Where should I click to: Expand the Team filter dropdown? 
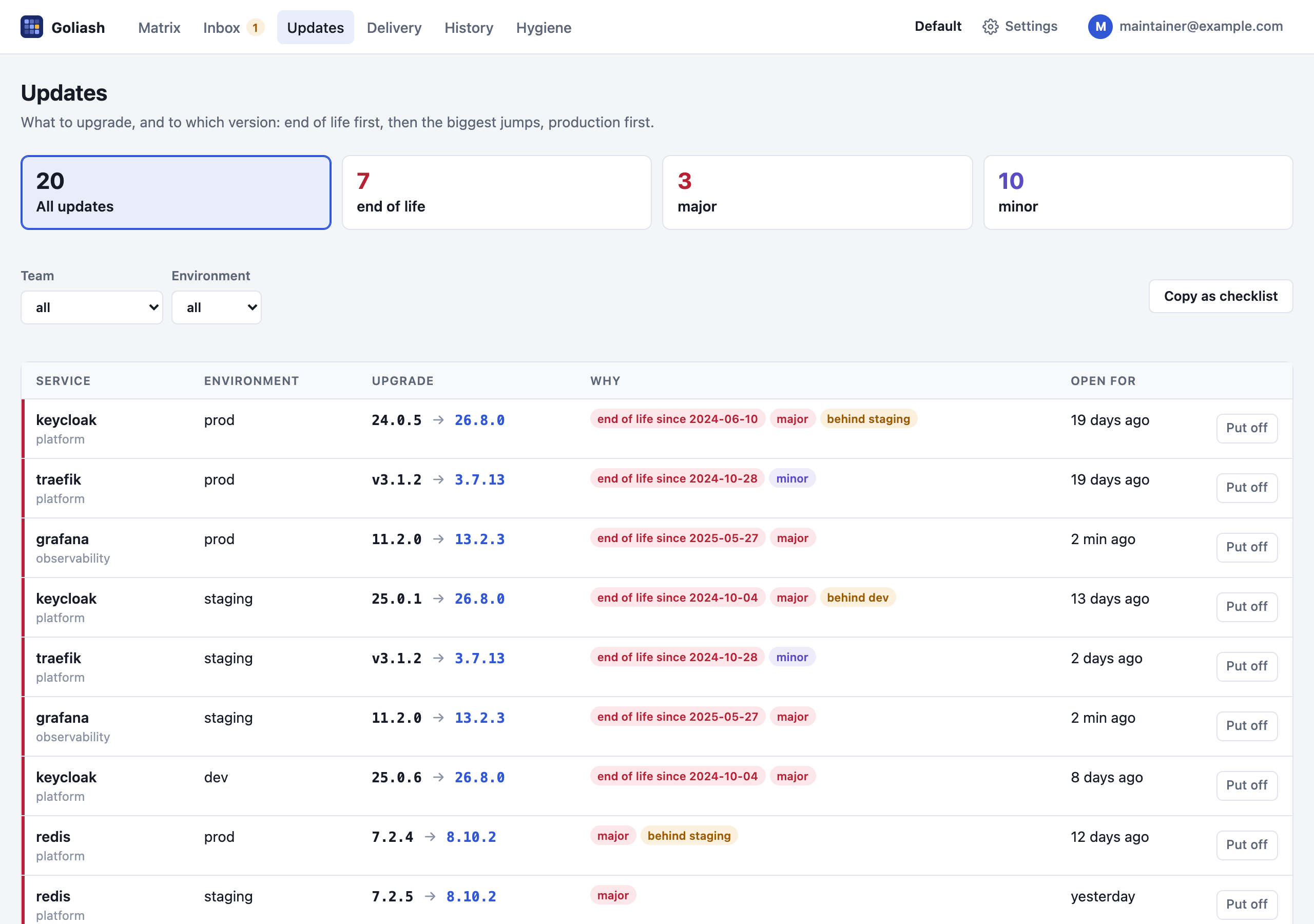click(x=92, y=307)
